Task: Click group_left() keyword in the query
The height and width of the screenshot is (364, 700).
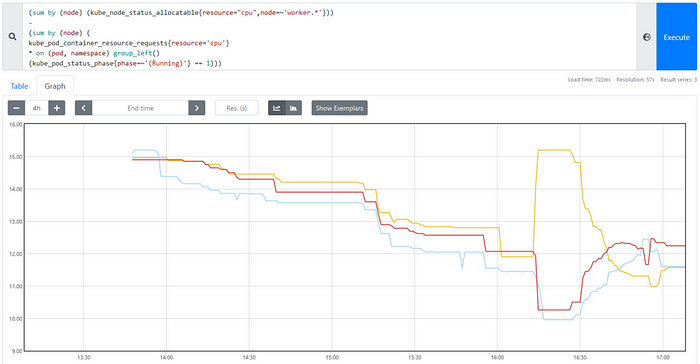Action: (x=137, y=54)
